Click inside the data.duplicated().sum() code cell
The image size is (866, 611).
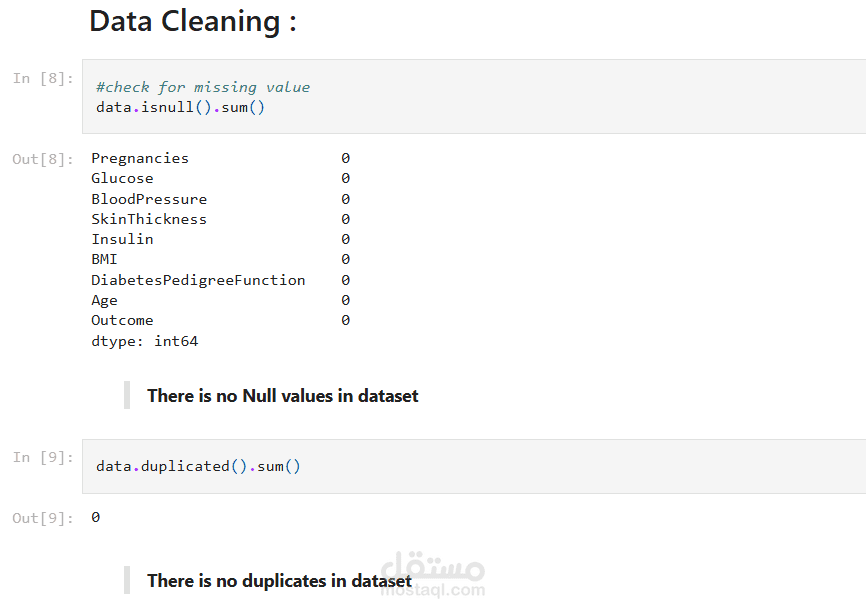(198, 466)
